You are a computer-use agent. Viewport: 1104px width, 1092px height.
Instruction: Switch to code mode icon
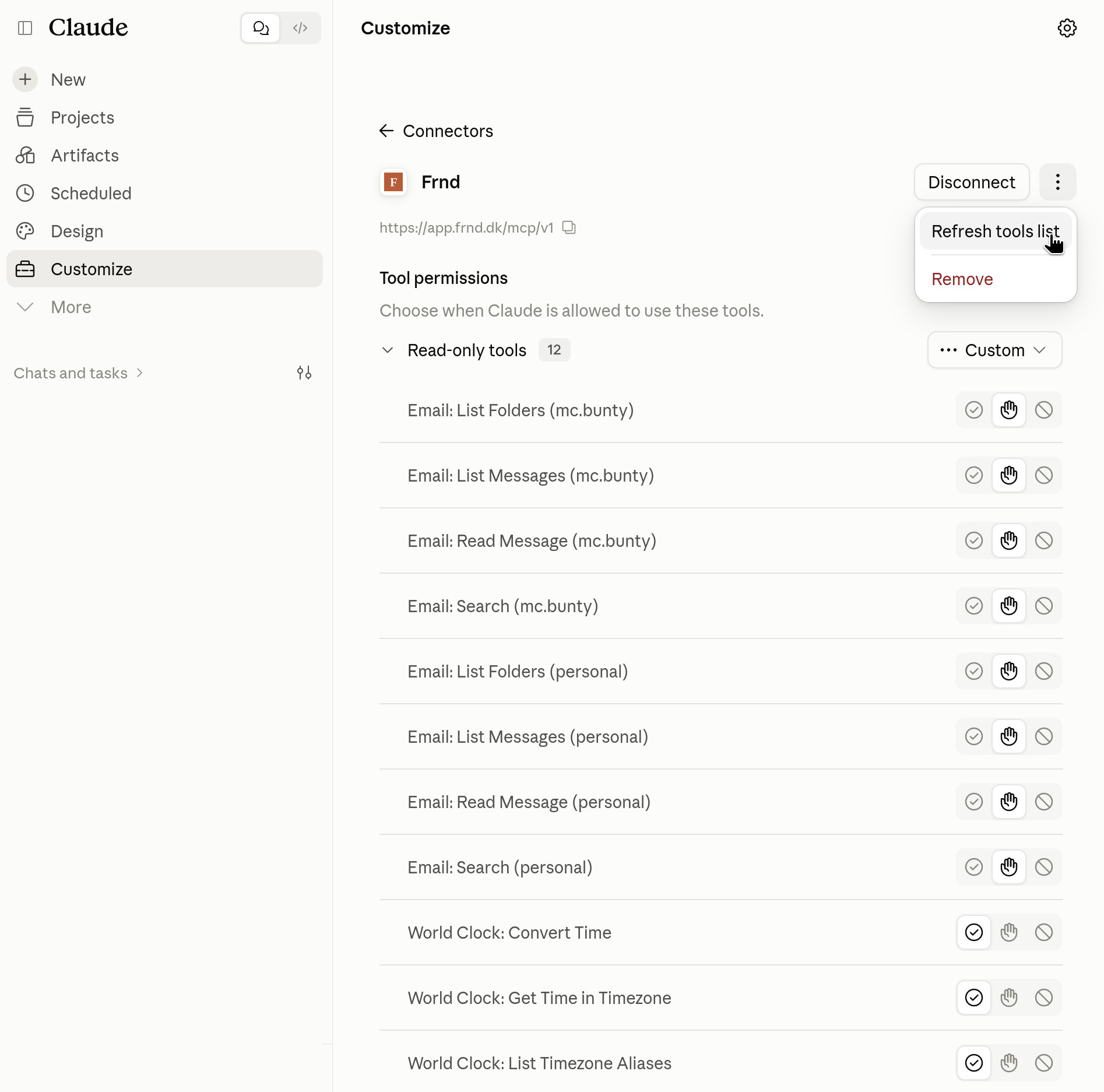point(300,28)
